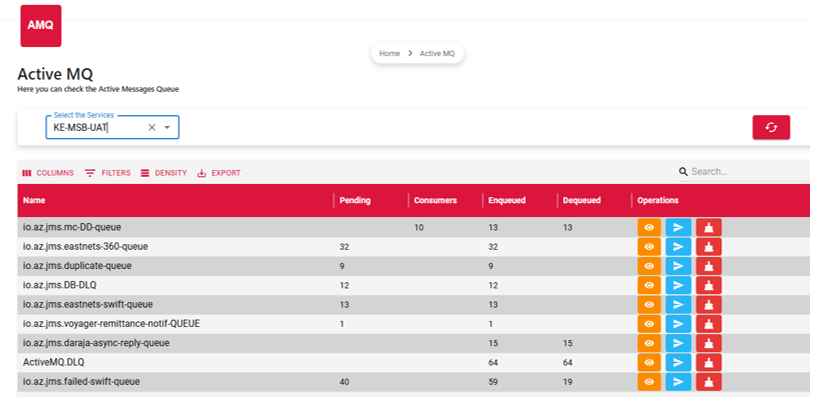Screen dimensions: 814x397
Task: Select the io.az.jms.mc-DD-queue name
Action: pos(72,227)
